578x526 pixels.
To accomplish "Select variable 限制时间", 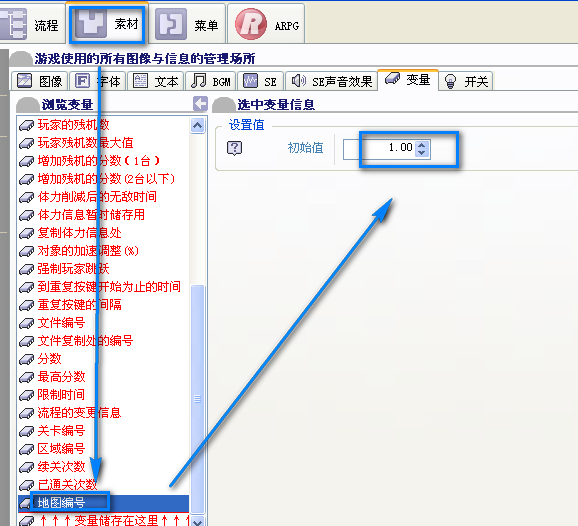I will click(61, 395).
